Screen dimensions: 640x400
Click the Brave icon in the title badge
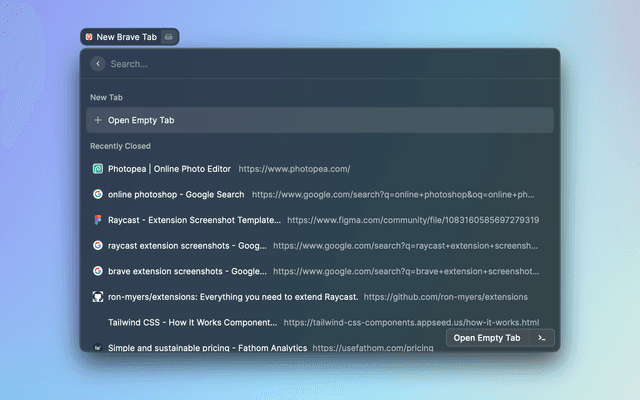(x=89, y=37)
